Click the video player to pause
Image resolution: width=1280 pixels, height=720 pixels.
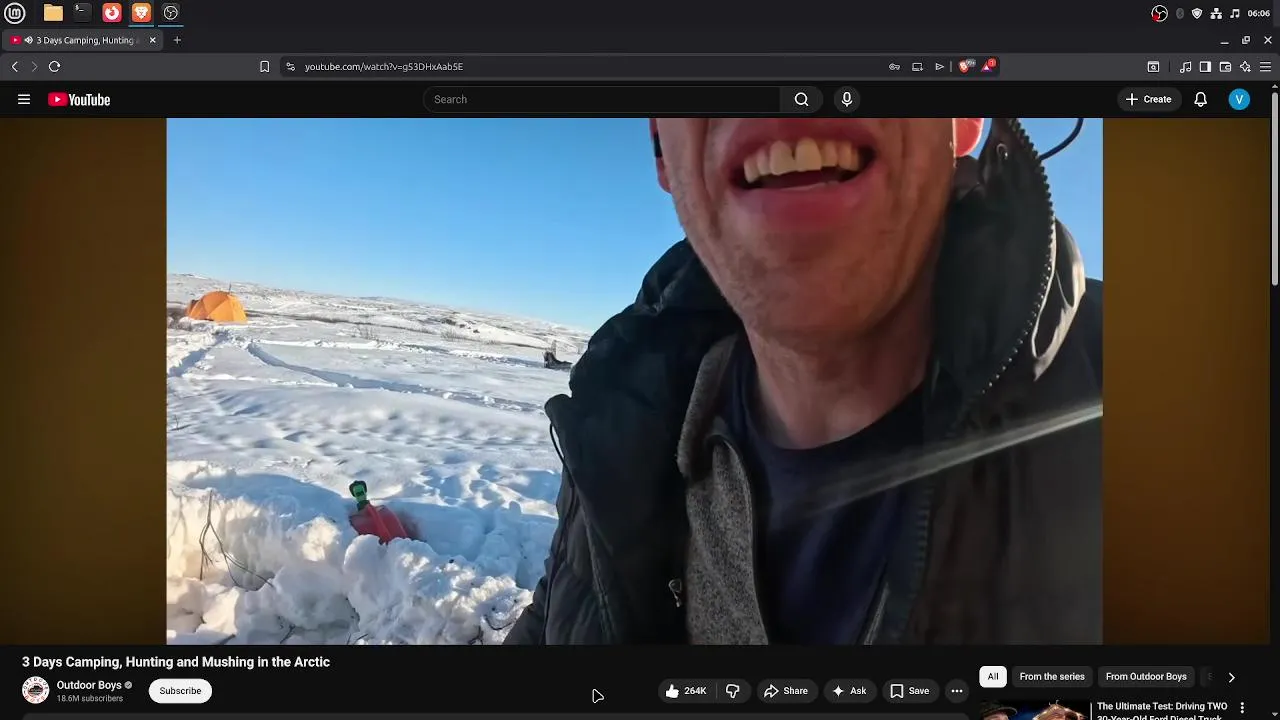(634, 381)
